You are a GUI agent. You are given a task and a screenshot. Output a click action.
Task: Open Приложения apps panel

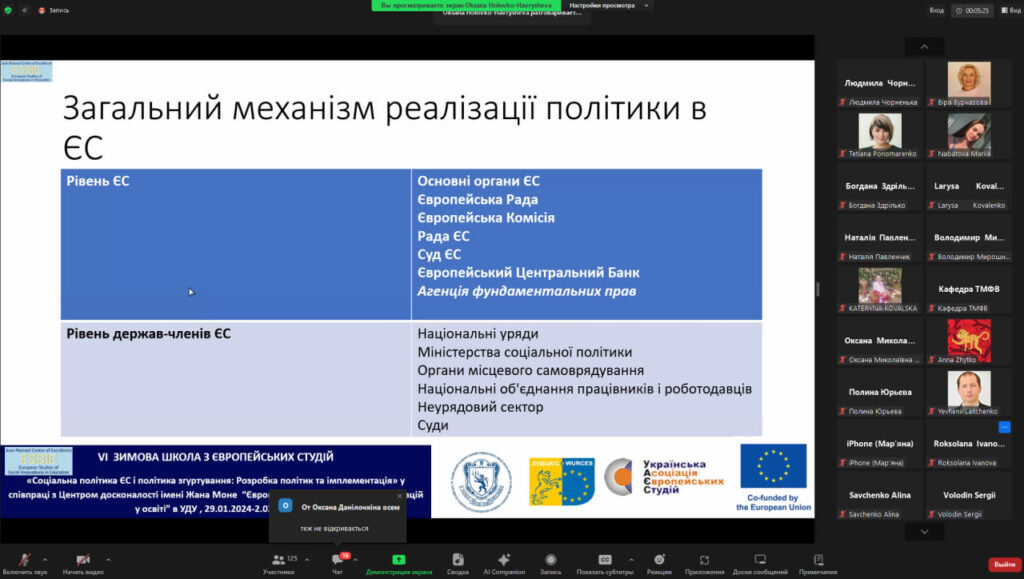pyautogui.click(x=705, y=560)
